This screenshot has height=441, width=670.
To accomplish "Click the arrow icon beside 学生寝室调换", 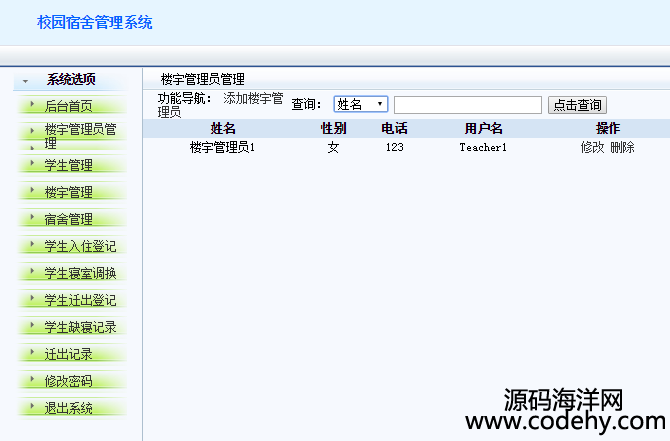I will coord(32,271).
